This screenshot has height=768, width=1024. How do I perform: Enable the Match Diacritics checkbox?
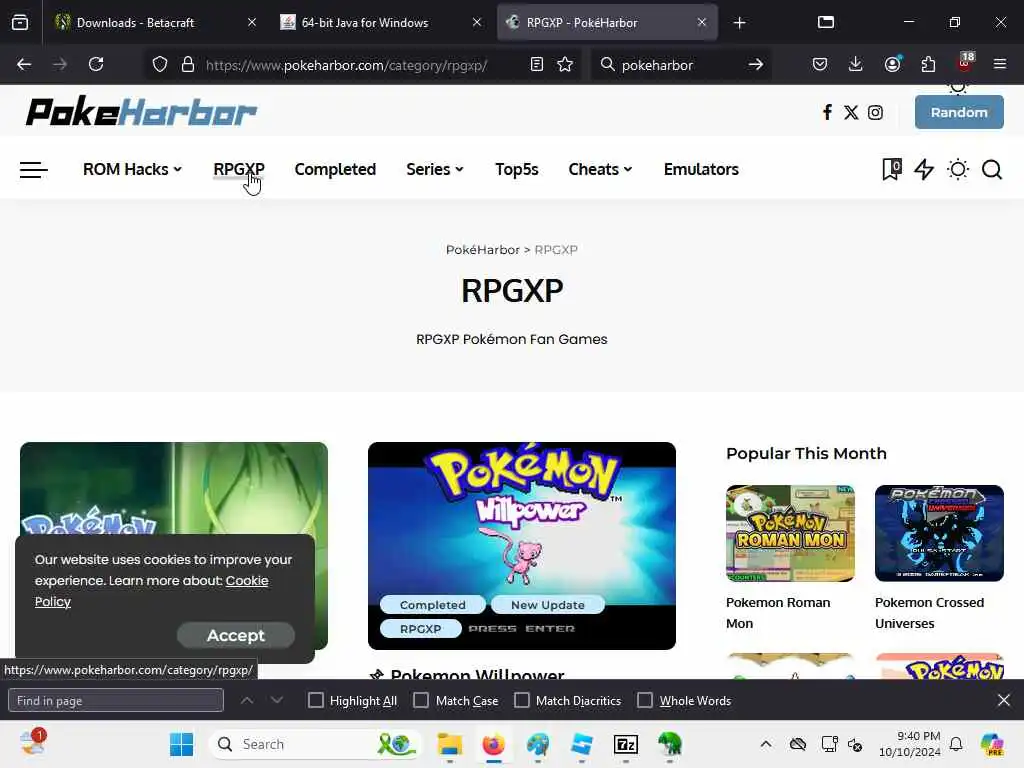point(522,700)
